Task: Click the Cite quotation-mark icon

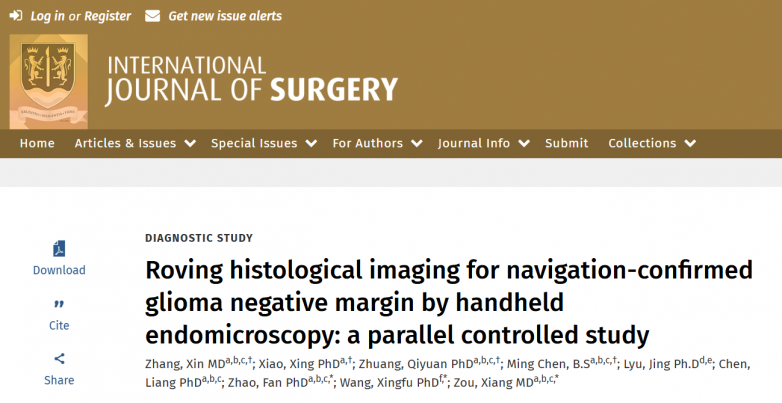Action: point(59,304)
